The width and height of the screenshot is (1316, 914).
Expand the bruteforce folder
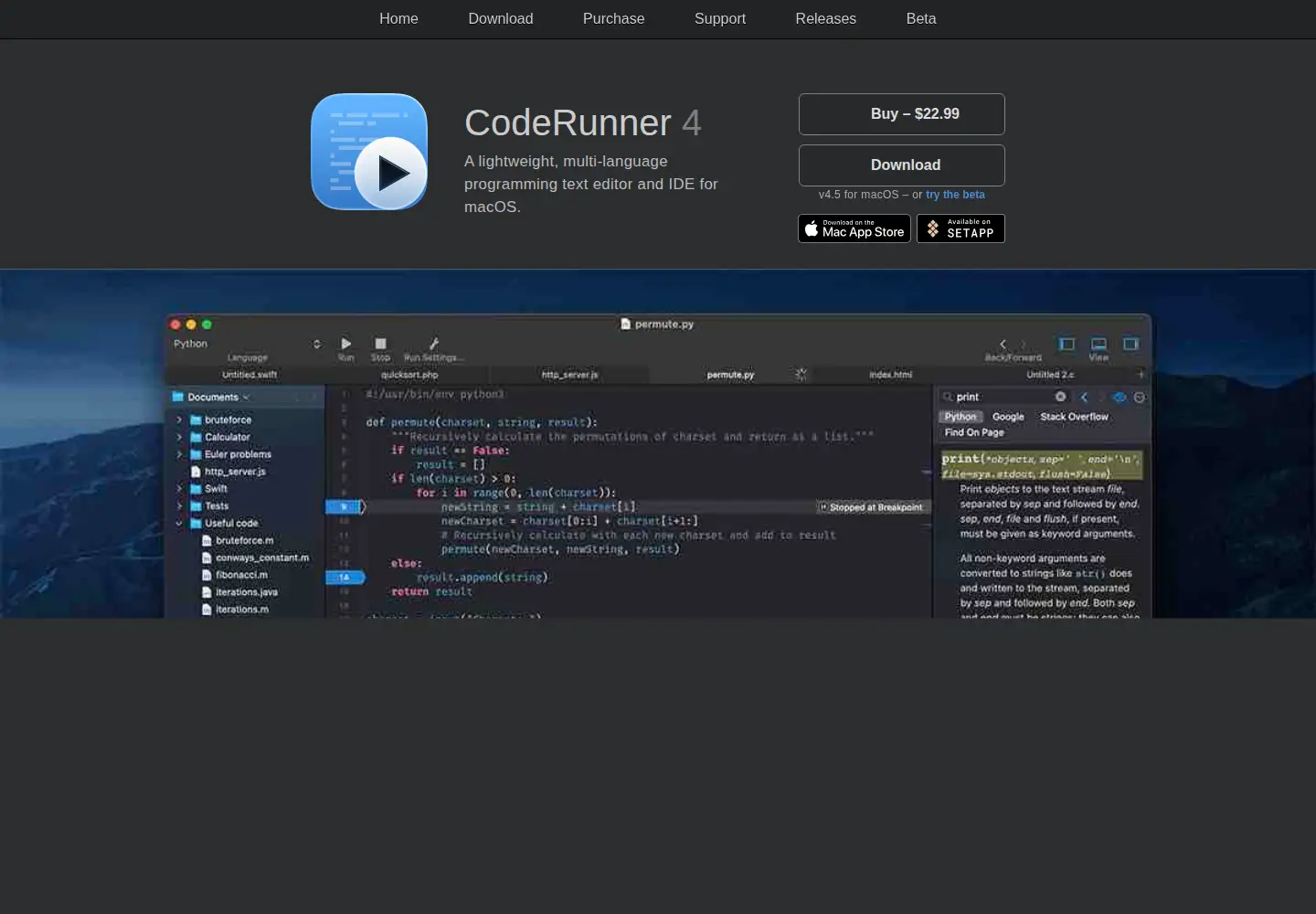pos(179,420)
